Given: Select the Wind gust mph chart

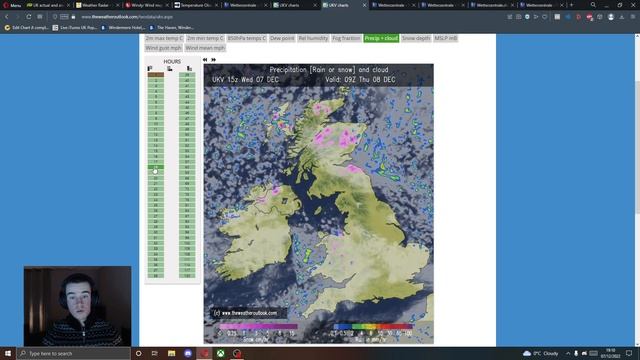Looking at the screenshot, I should (163, 48).
